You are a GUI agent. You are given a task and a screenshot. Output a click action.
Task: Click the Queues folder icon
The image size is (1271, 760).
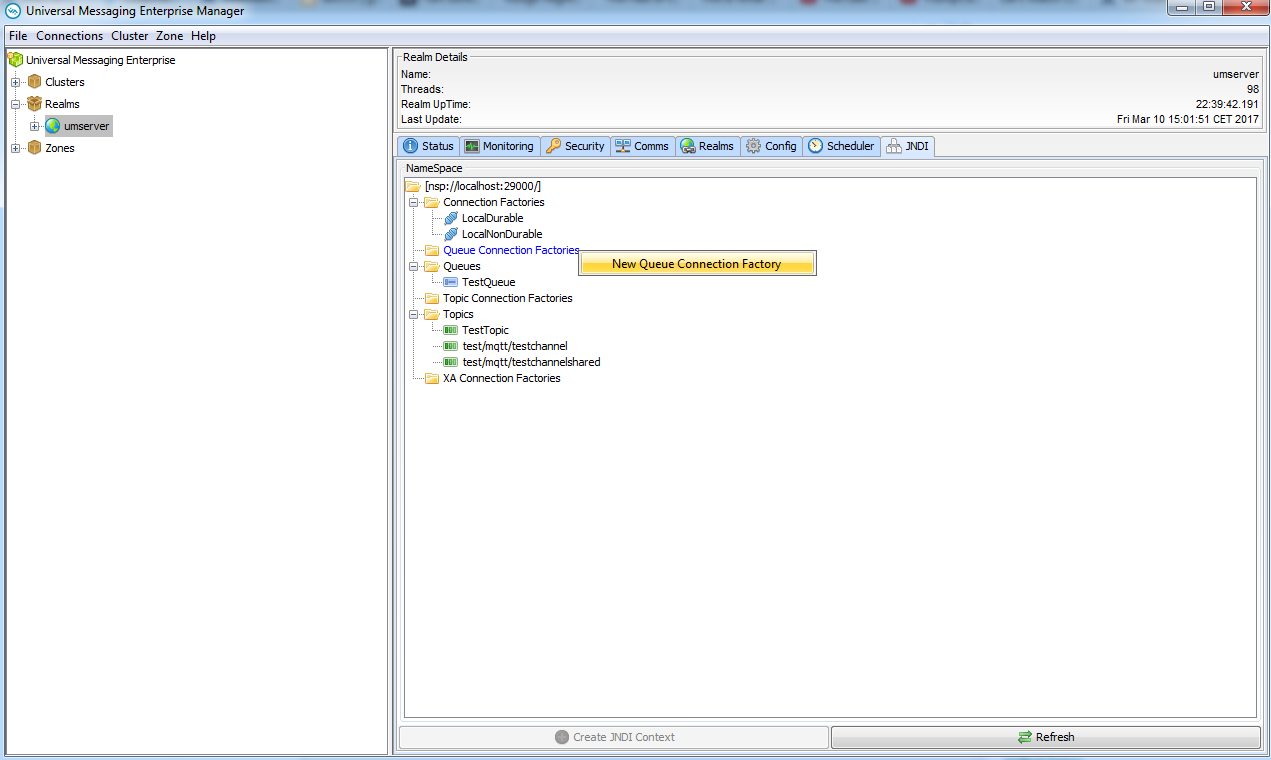(432, 266)
